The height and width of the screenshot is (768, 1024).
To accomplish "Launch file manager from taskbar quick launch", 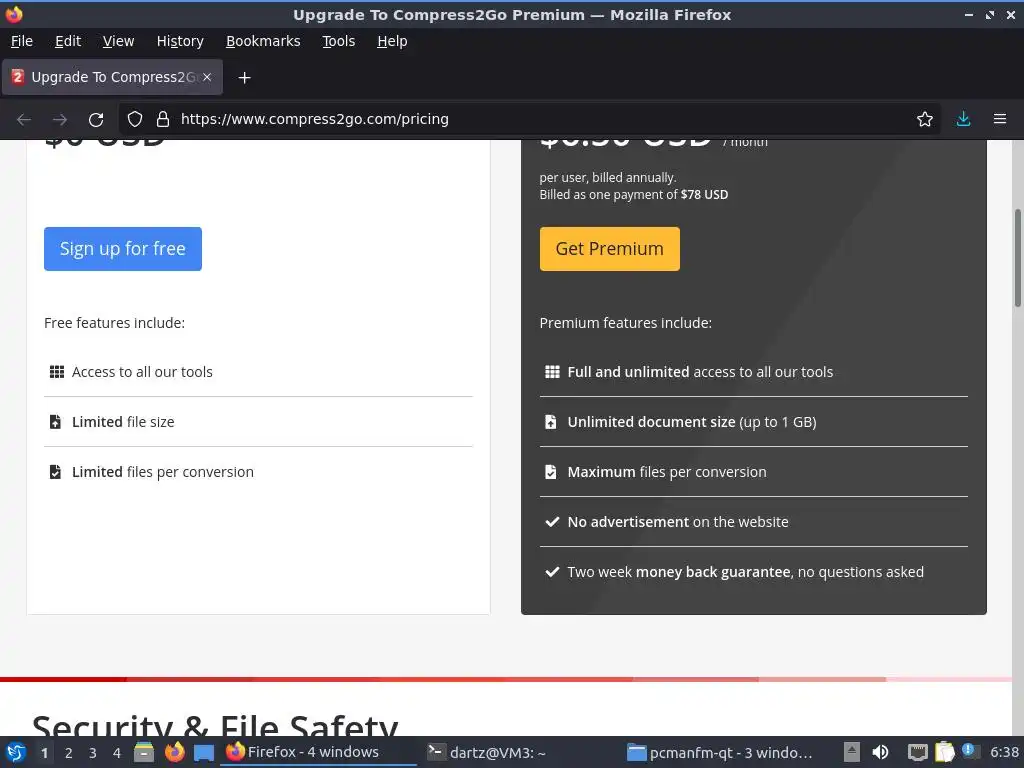I will (144, 752).
